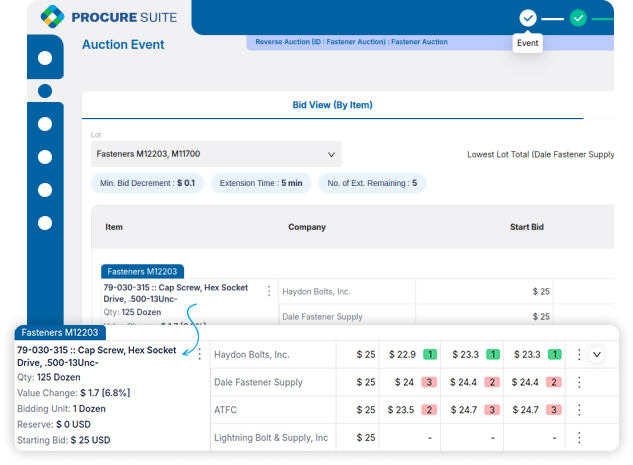Switch to Bid View (By Item) tab
The width and height of the screenshot is (633, 465).
(332, 105)
